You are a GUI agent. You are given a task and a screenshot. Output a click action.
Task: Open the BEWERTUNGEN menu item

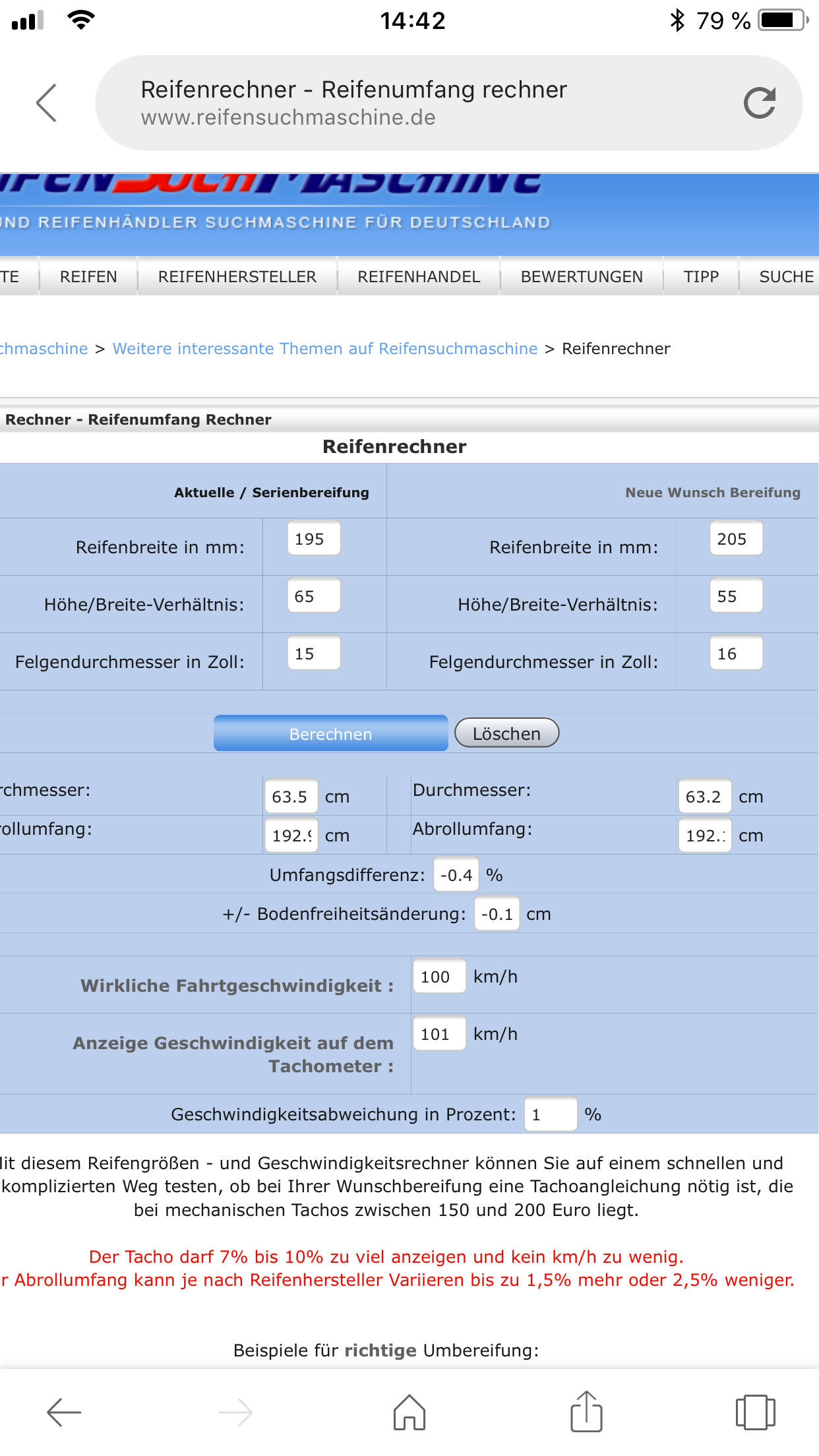click(582, 276)
